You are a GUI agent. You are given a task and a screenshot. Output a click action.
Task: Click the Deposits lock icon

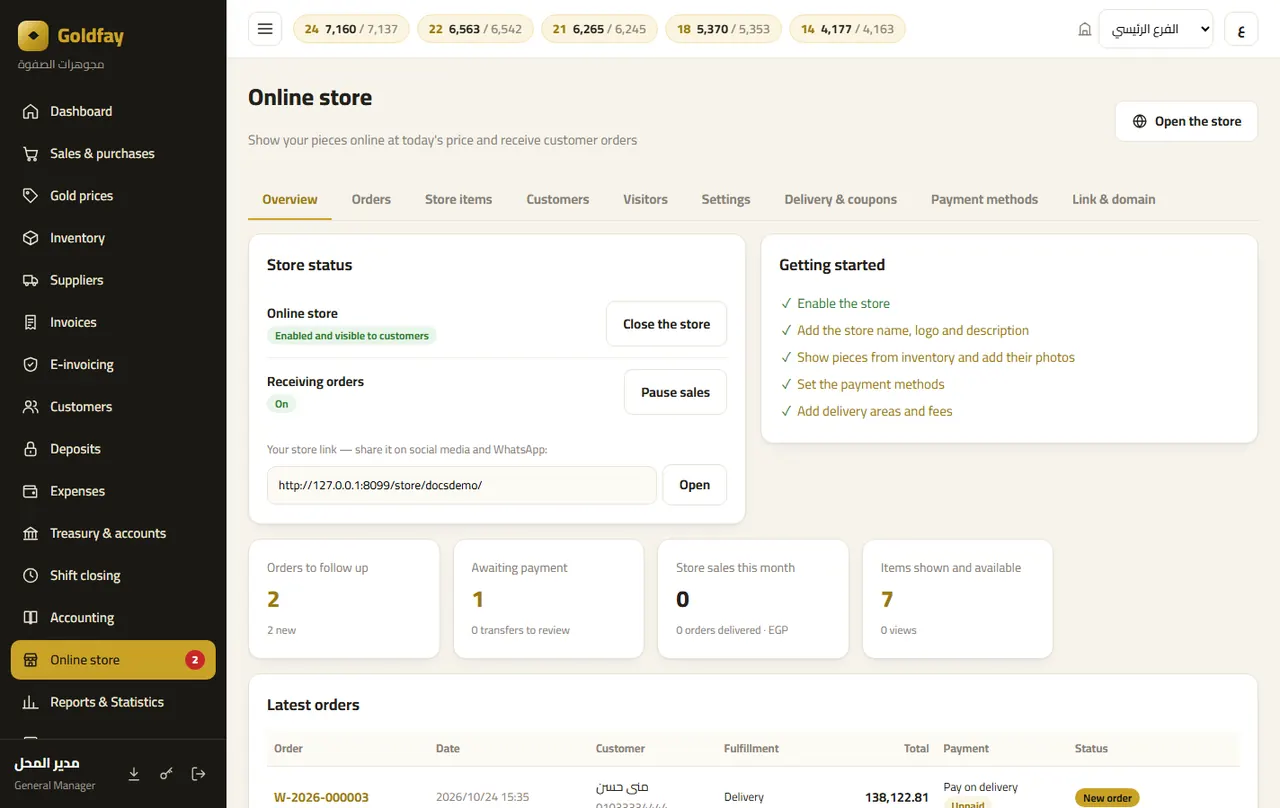click(31, 449)
